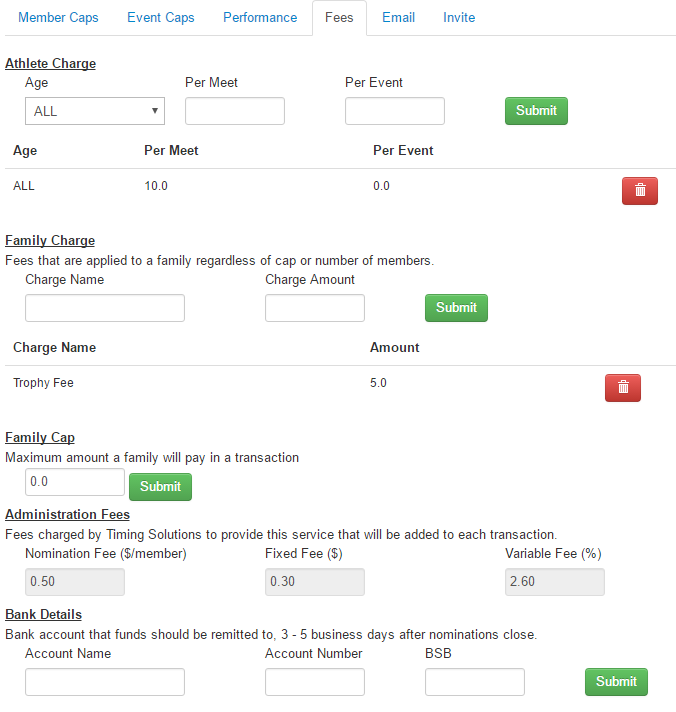Open the Event Caps tab
Viewport: 676px width, 712px height.
pos(161,17)
